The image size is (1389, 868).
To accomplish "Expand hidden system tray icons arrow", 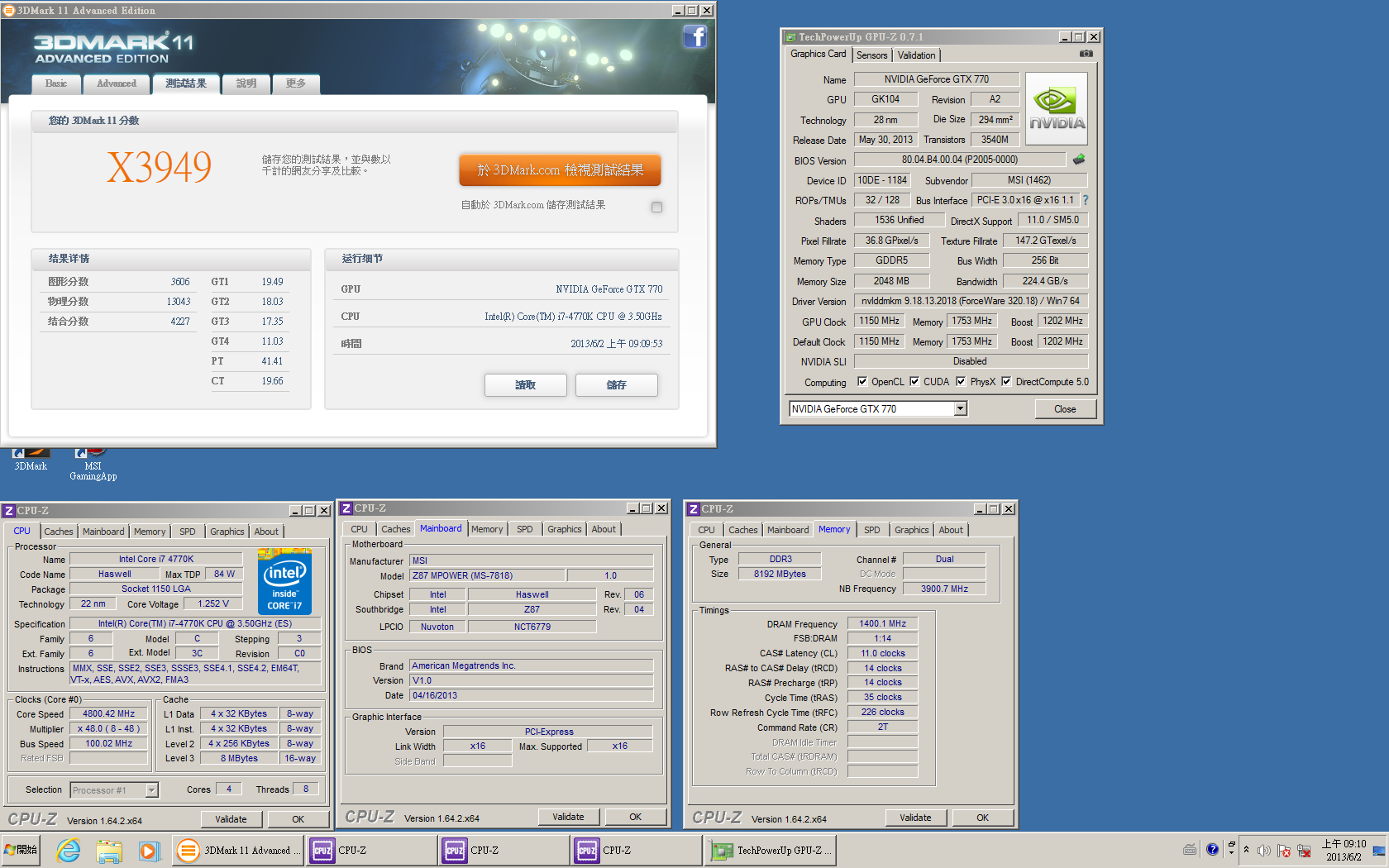I will (x=1246, y=849).
